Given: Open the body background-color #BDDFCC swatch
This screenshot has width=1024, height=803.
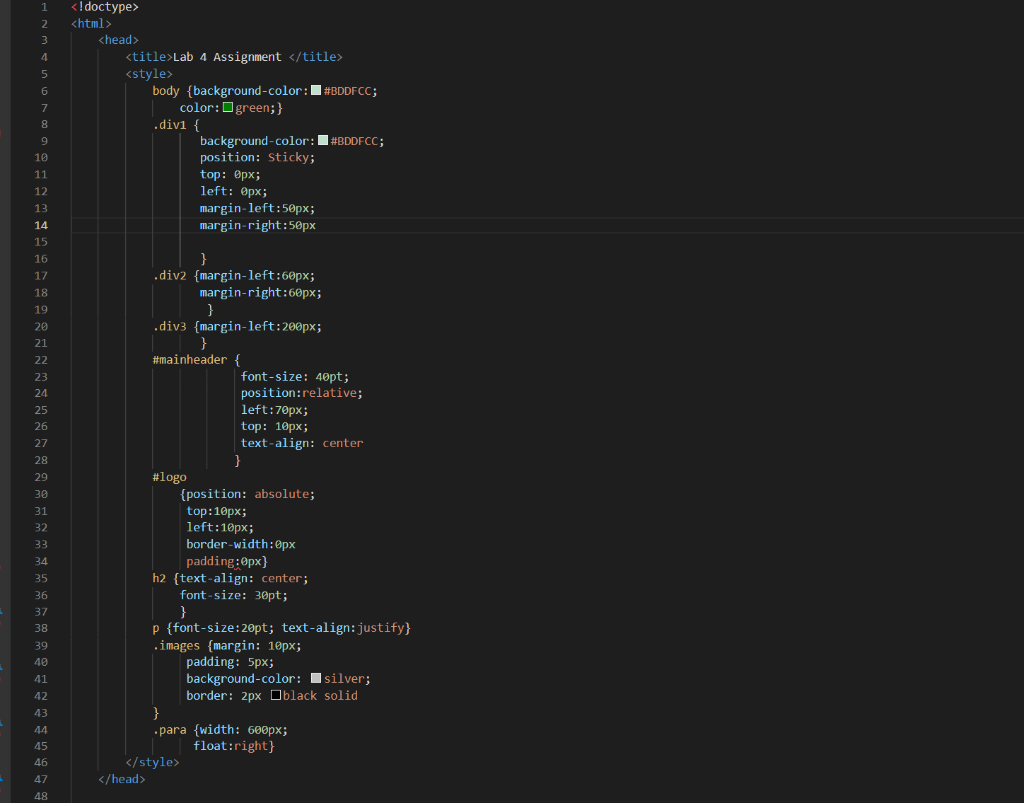Looking at the screenshot, I should click(x=316, y=90).
